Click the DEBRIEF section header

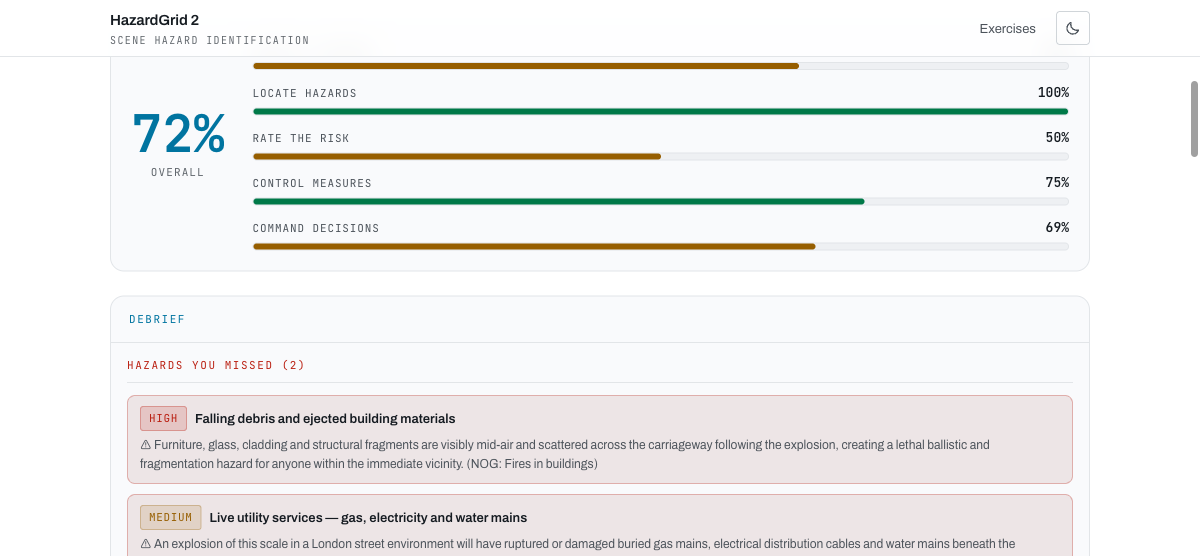[x=157, y=319]
